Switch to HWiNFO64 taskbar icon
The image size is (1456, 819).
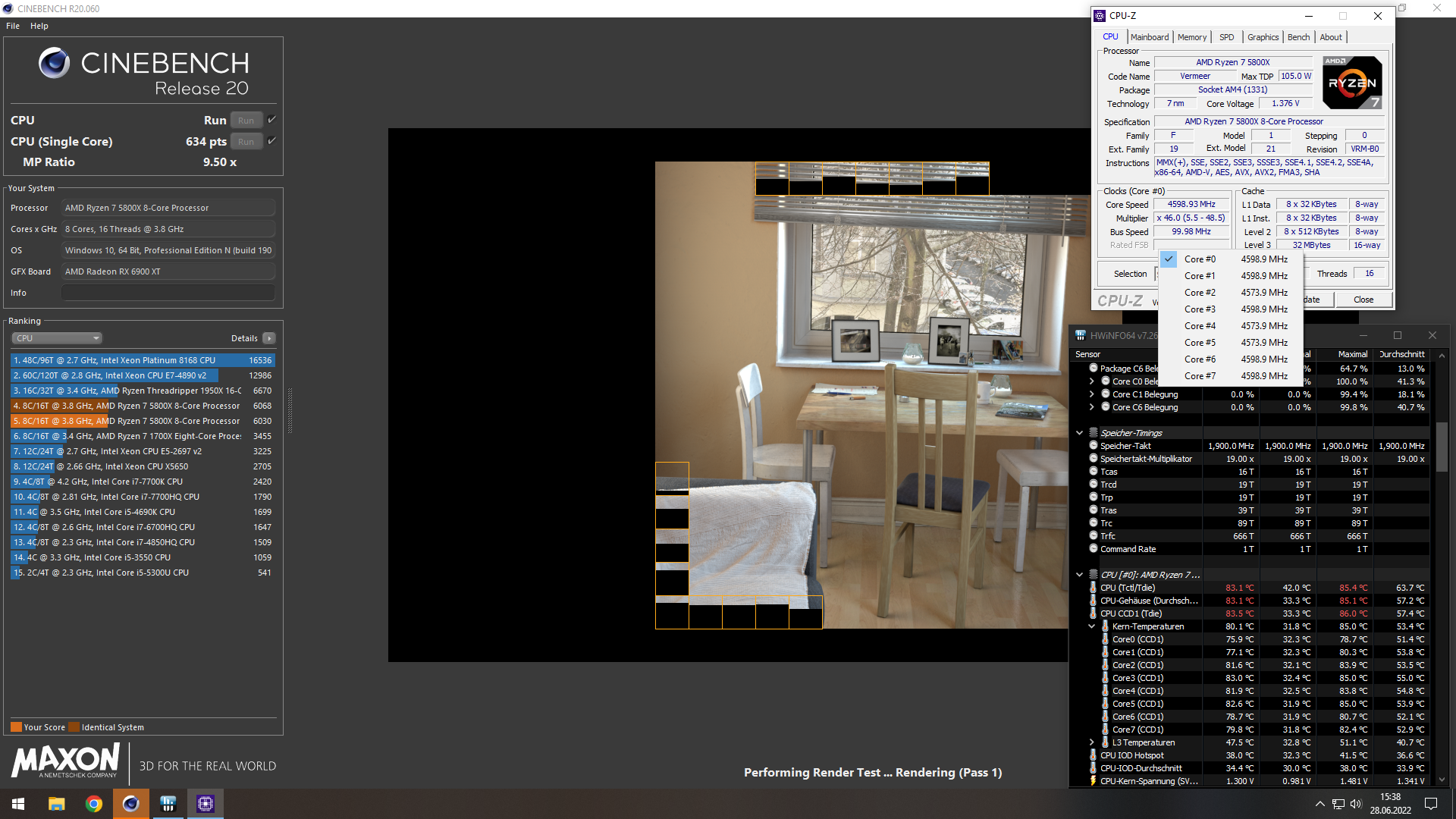[168, 804]
